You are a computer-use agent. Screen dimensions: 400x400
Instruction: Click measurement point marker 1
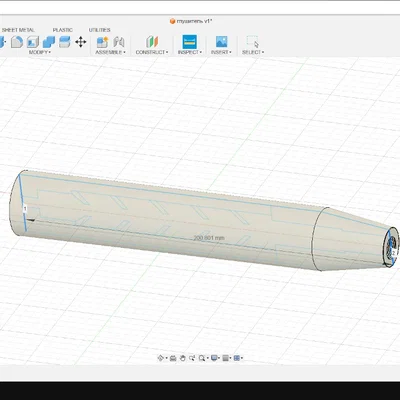25,209
